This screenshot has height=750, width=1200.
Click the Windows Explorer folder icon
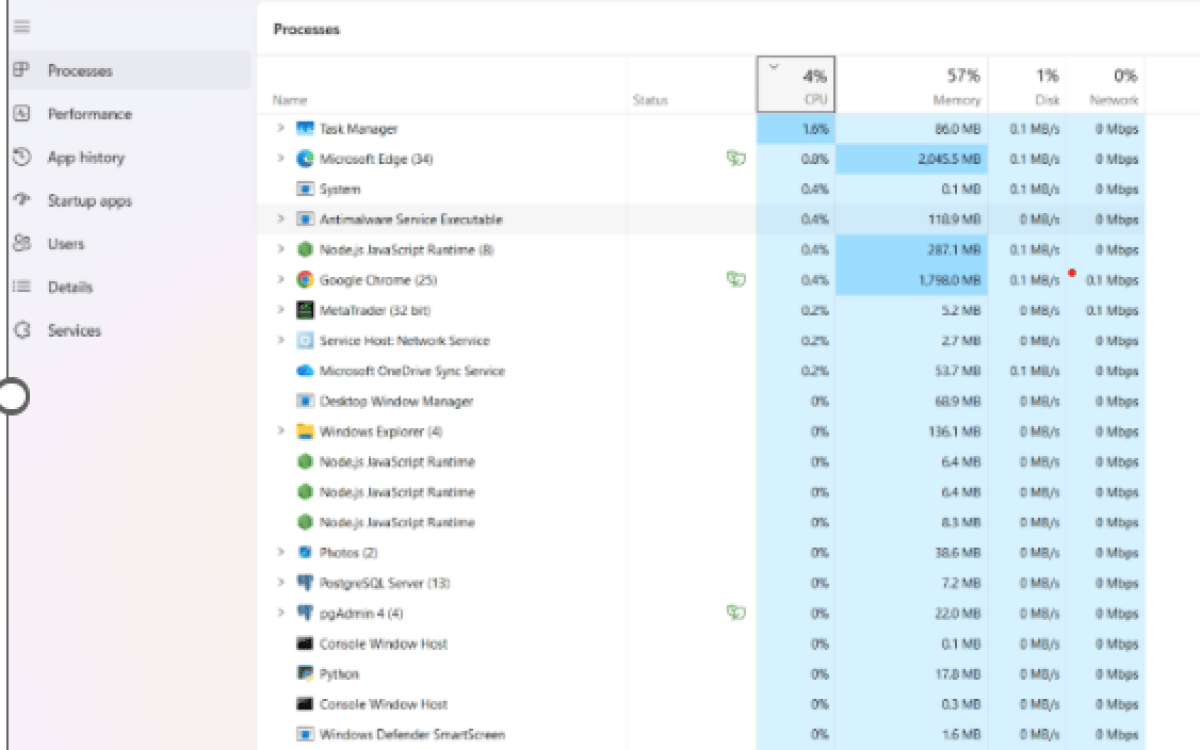305,431
